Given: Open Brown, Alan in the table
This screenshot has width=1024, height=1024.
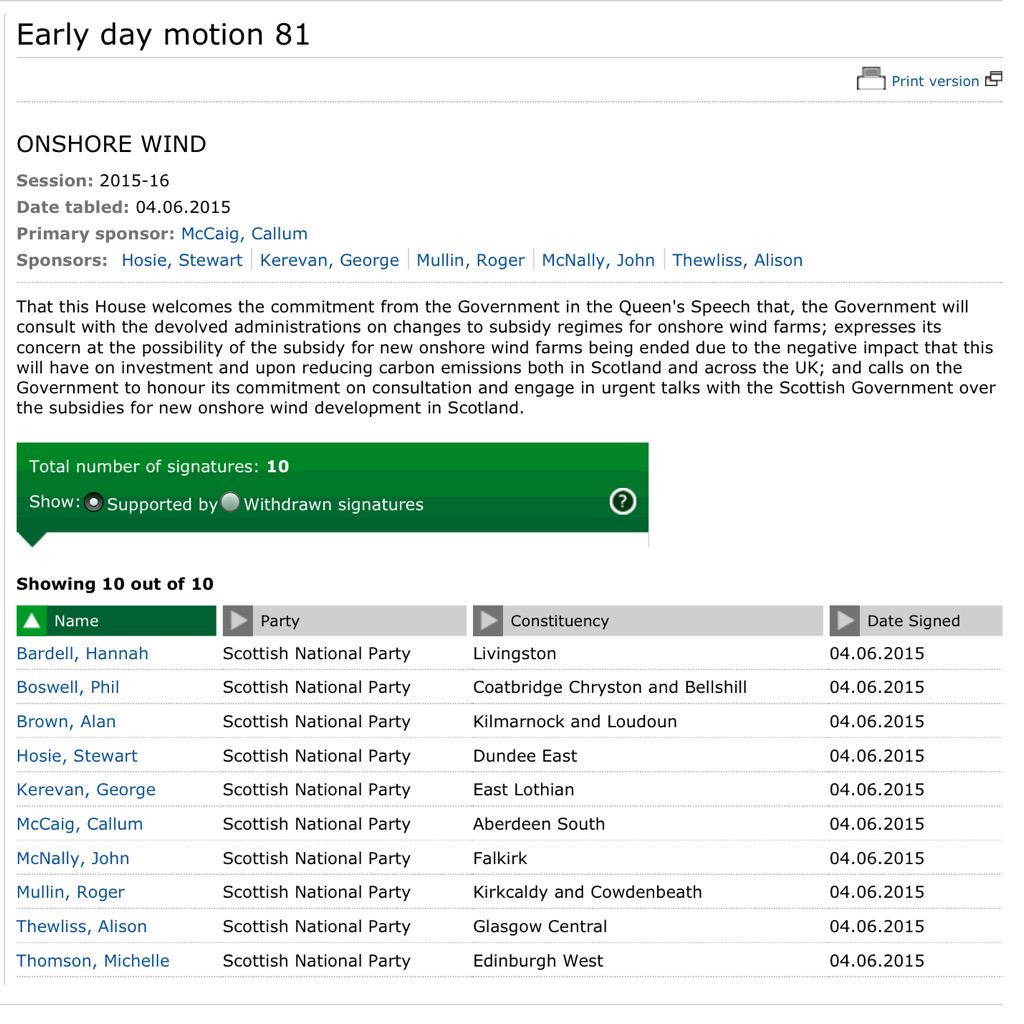Looking at the screenshot, I should pos(66,722).
